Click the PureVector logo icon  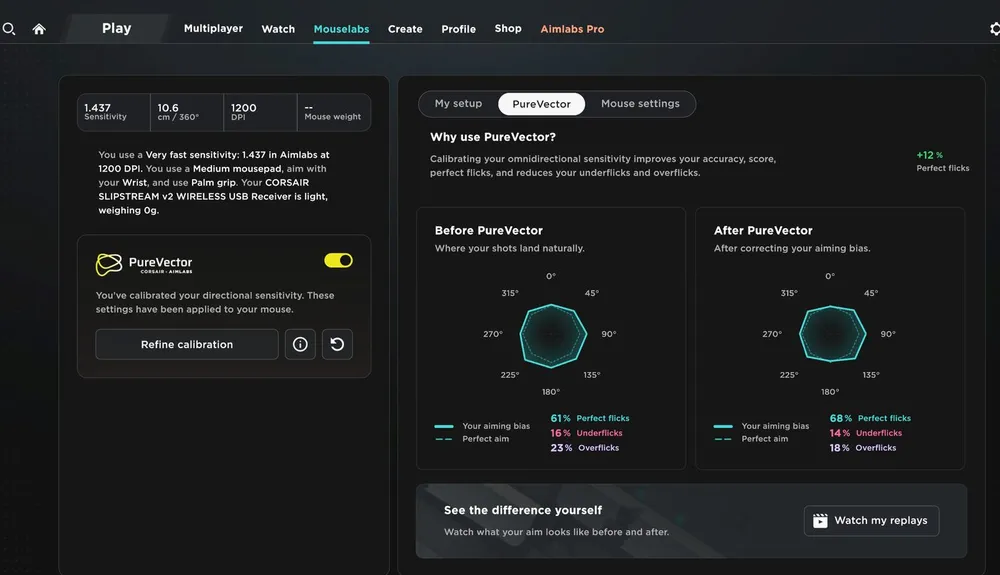point(108,264)
